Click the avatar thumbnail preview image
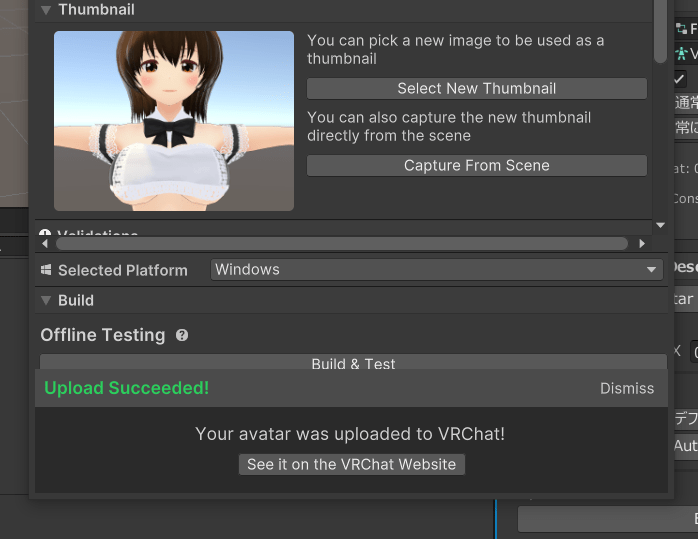 (174, 121)
